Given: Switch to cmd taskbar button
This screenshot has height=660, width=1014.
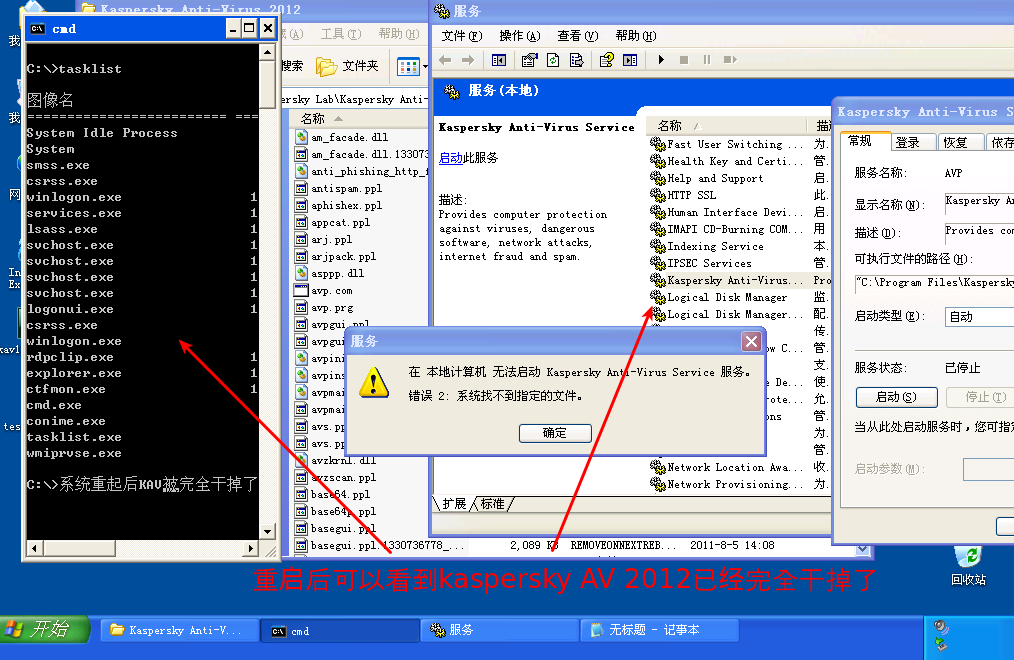Looking at the screenshot, I should 340,631.
